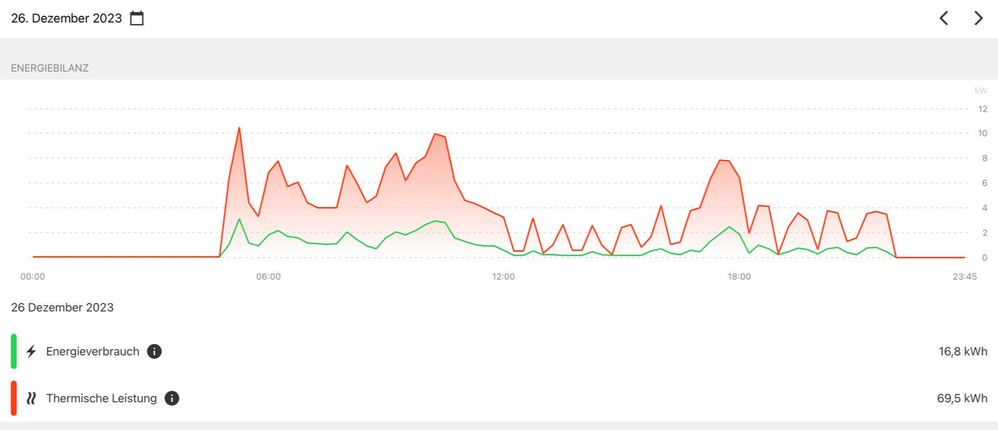998x430 pixels.
Task: Click the 12:00 time axis label
Action: point(503,277)
